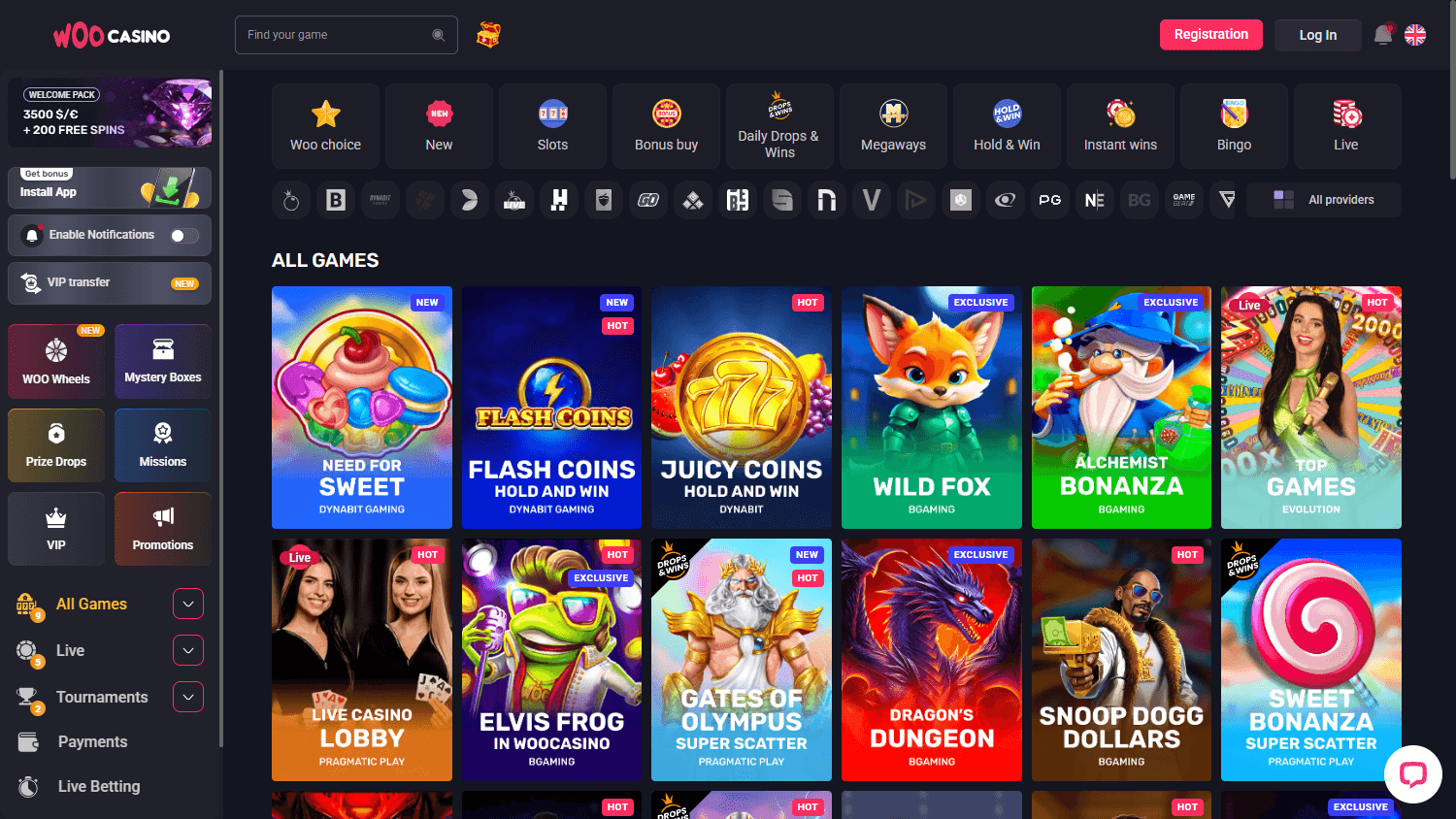This screenshot has height=819, width=1456.
Task: Open VIP transfer banner
Action: point(110,283)
